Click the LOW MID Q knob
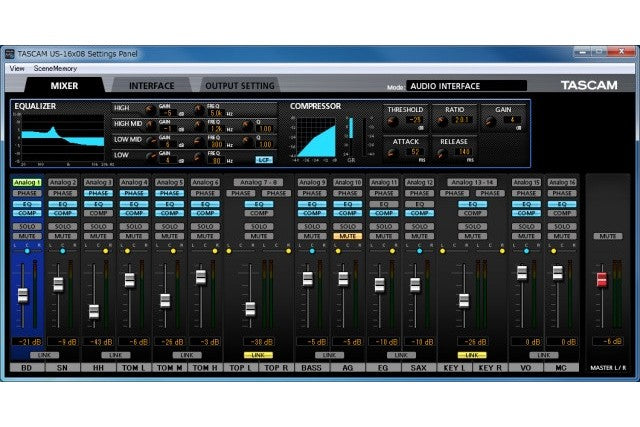 click(247, 142)
